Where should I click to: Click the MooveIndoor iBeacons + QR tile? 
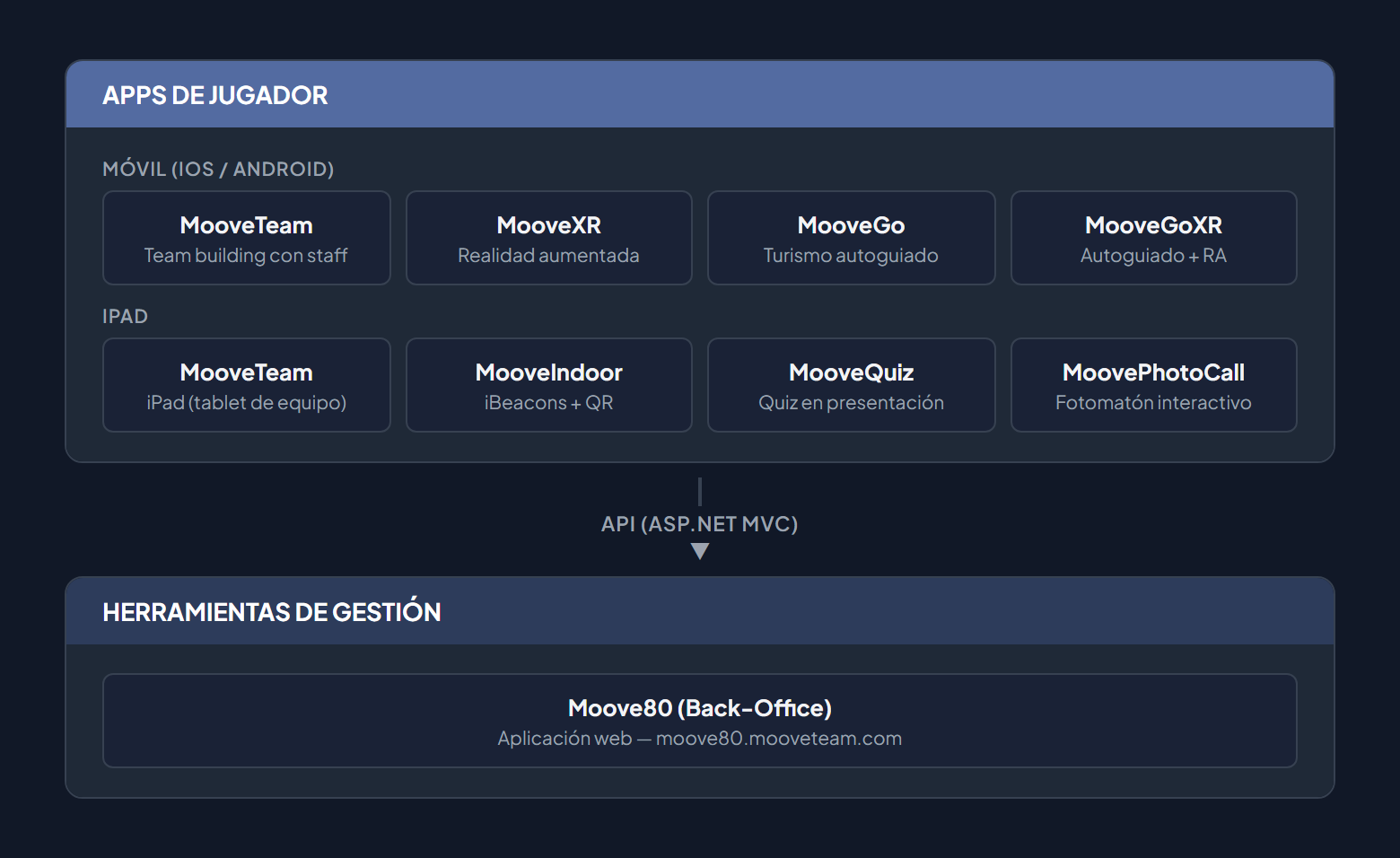pos(548,385)
